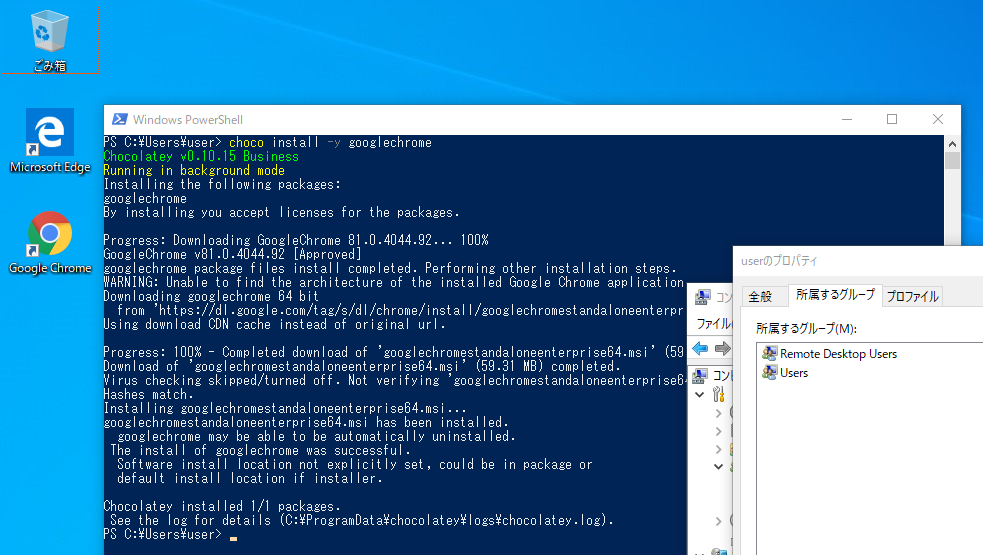The image size is (983, 555).
Task: Go forward with the gray arrow in the management console
Action: 722,348
